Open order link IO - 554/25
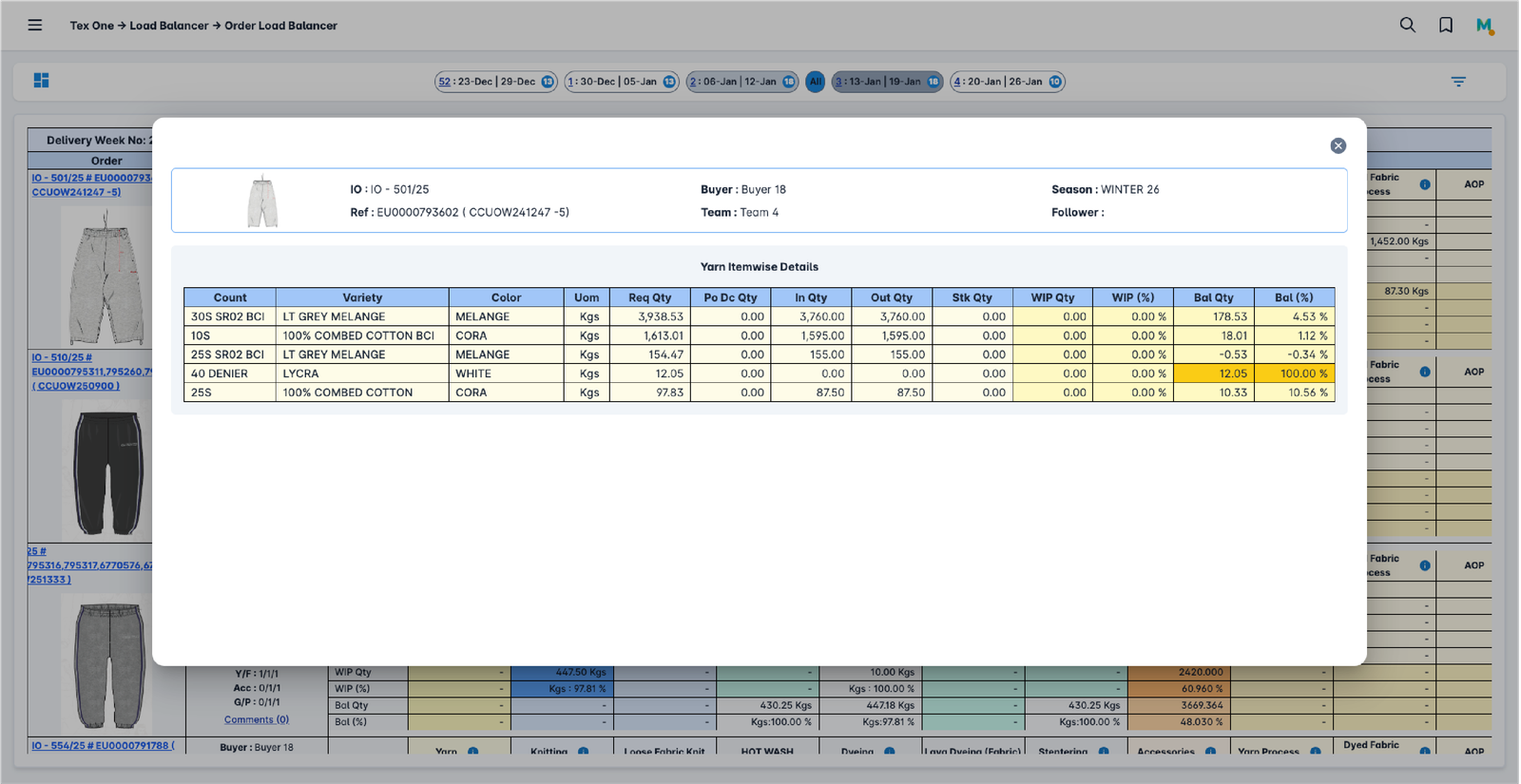The height and width of the screenshot is (784, 1521). pos(102,746)
